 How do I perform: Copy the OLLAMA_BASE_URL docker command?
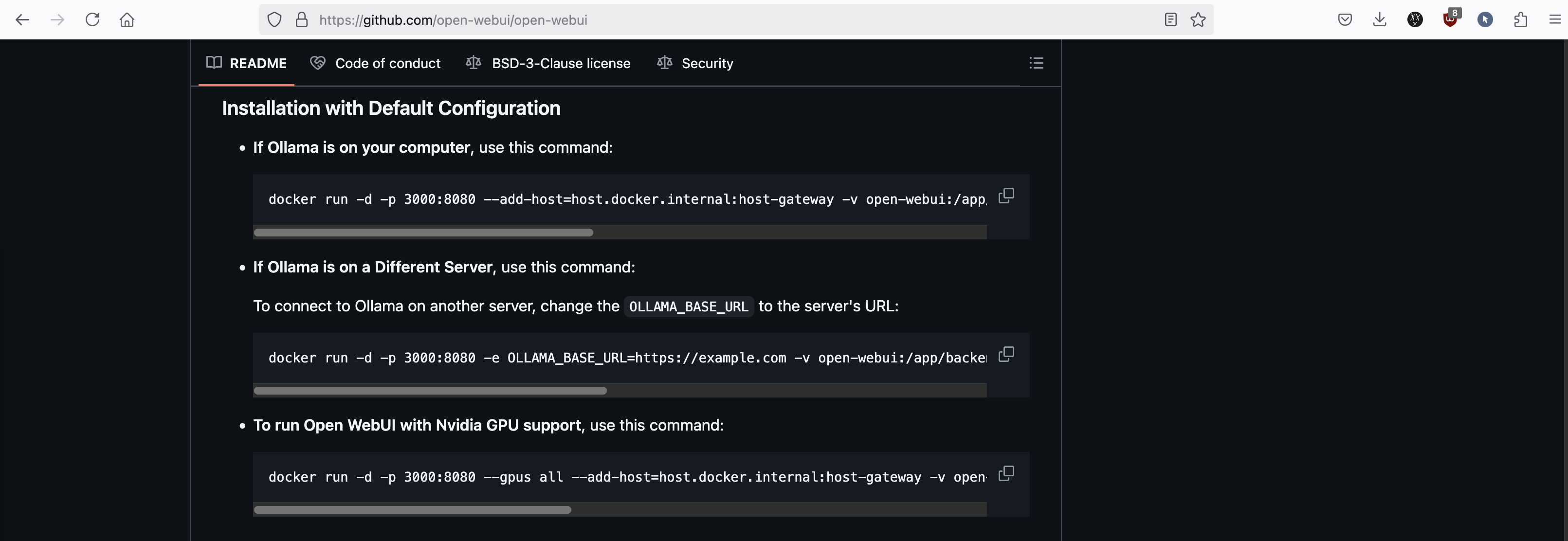[1006, 354]
